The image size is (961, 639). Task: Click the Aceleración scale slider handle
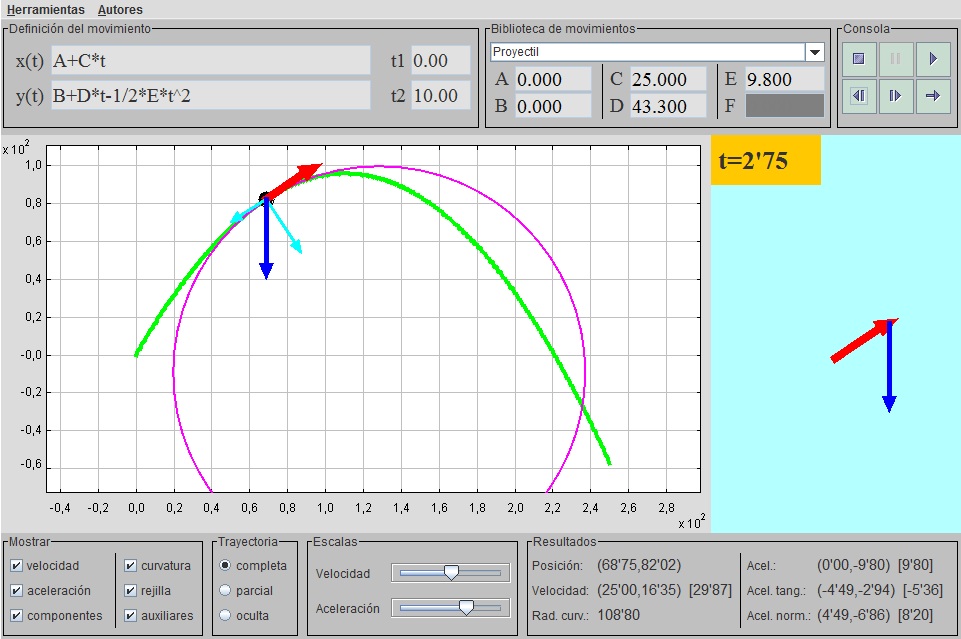click(465, 608)
